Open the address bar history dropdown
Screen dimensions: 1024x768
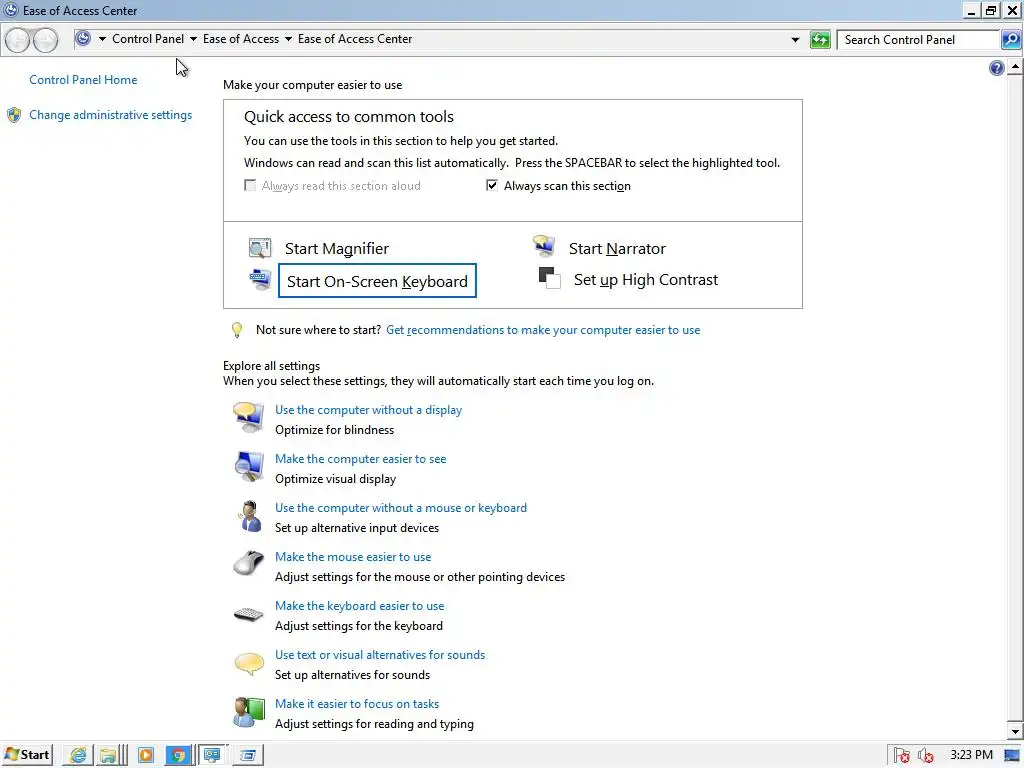click(795, 40)
